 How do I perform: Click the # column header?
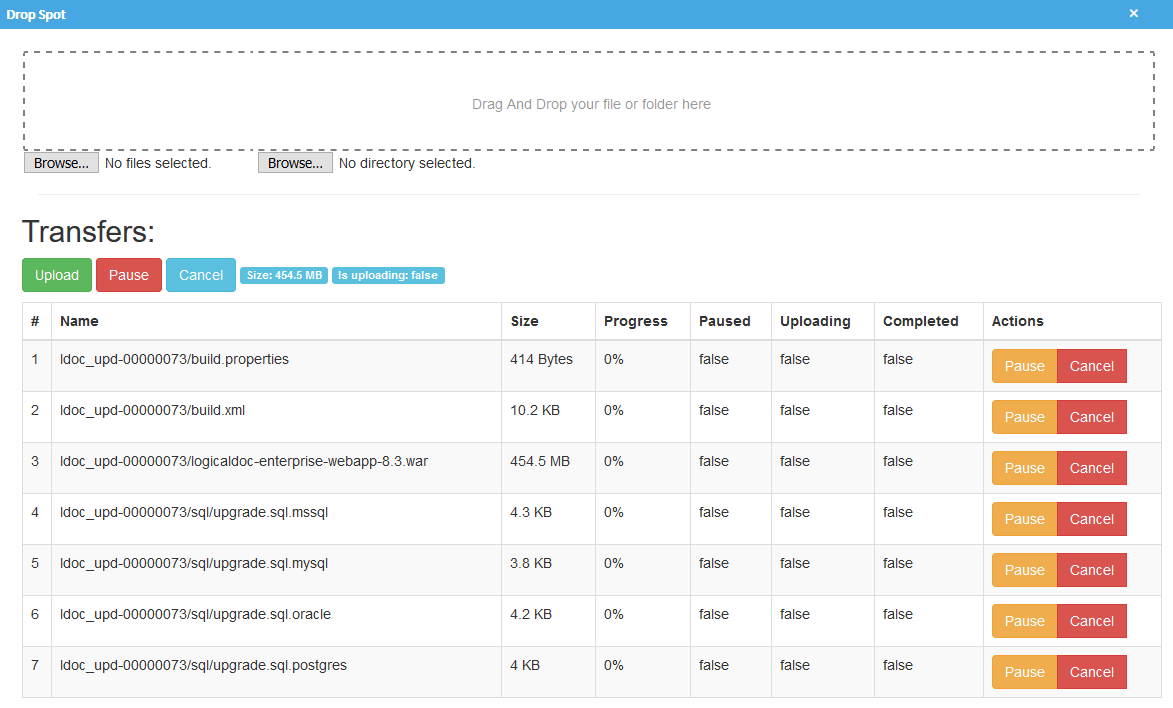coord(35,321)
